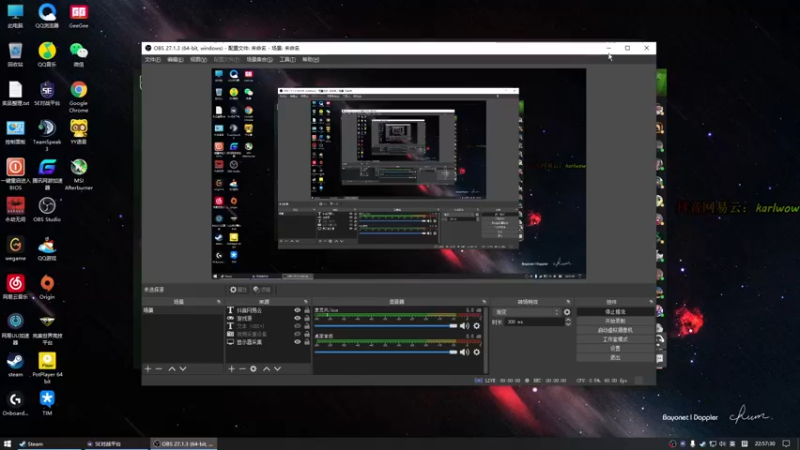The image size is (800, 450).
Task: Toggle lock on 显示器采集 source
Action: 307,342
